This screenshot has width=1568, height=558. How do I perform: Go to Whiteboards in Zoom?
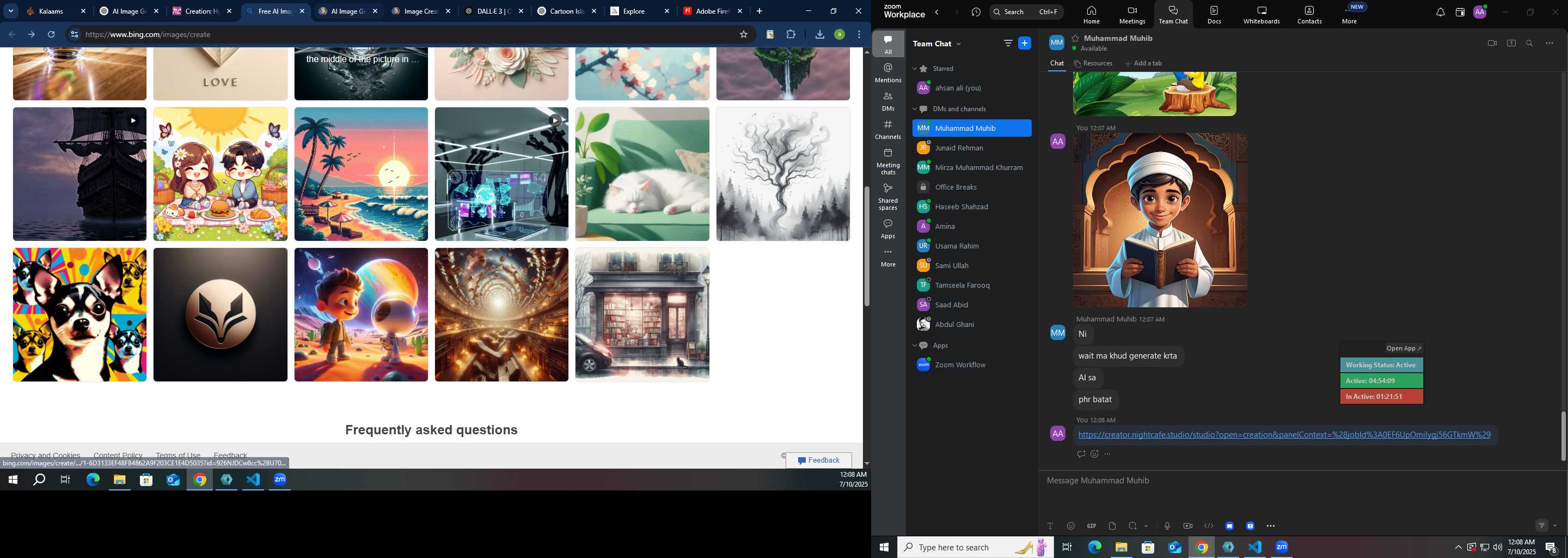pyautogui.click(x=1261, y=15)
